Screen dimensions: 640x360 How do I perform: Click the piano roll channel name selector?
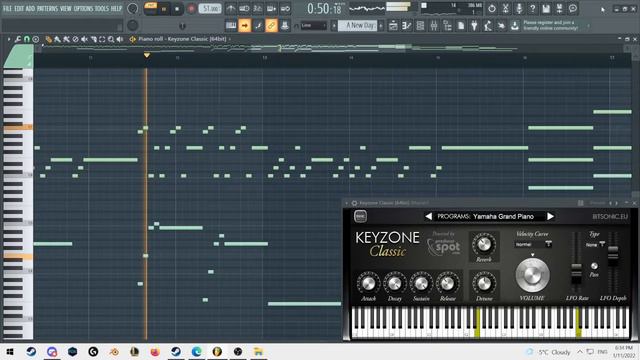click(x=182, y=39)
